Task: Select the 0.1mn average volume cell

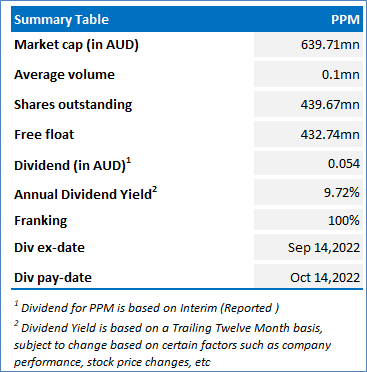Action: (308, 74)
